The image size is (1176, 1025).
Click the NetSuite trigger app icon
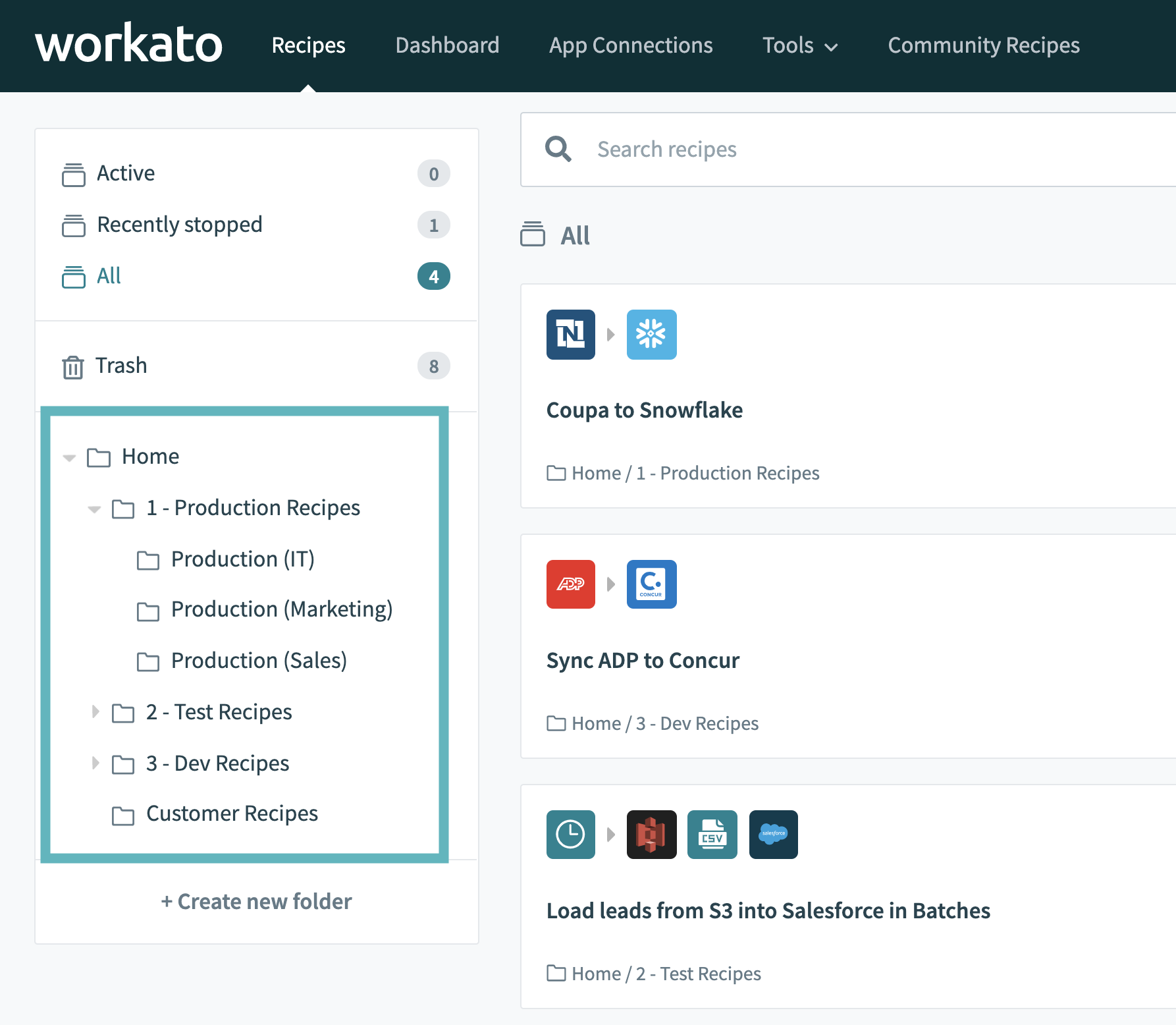point(571,335)
